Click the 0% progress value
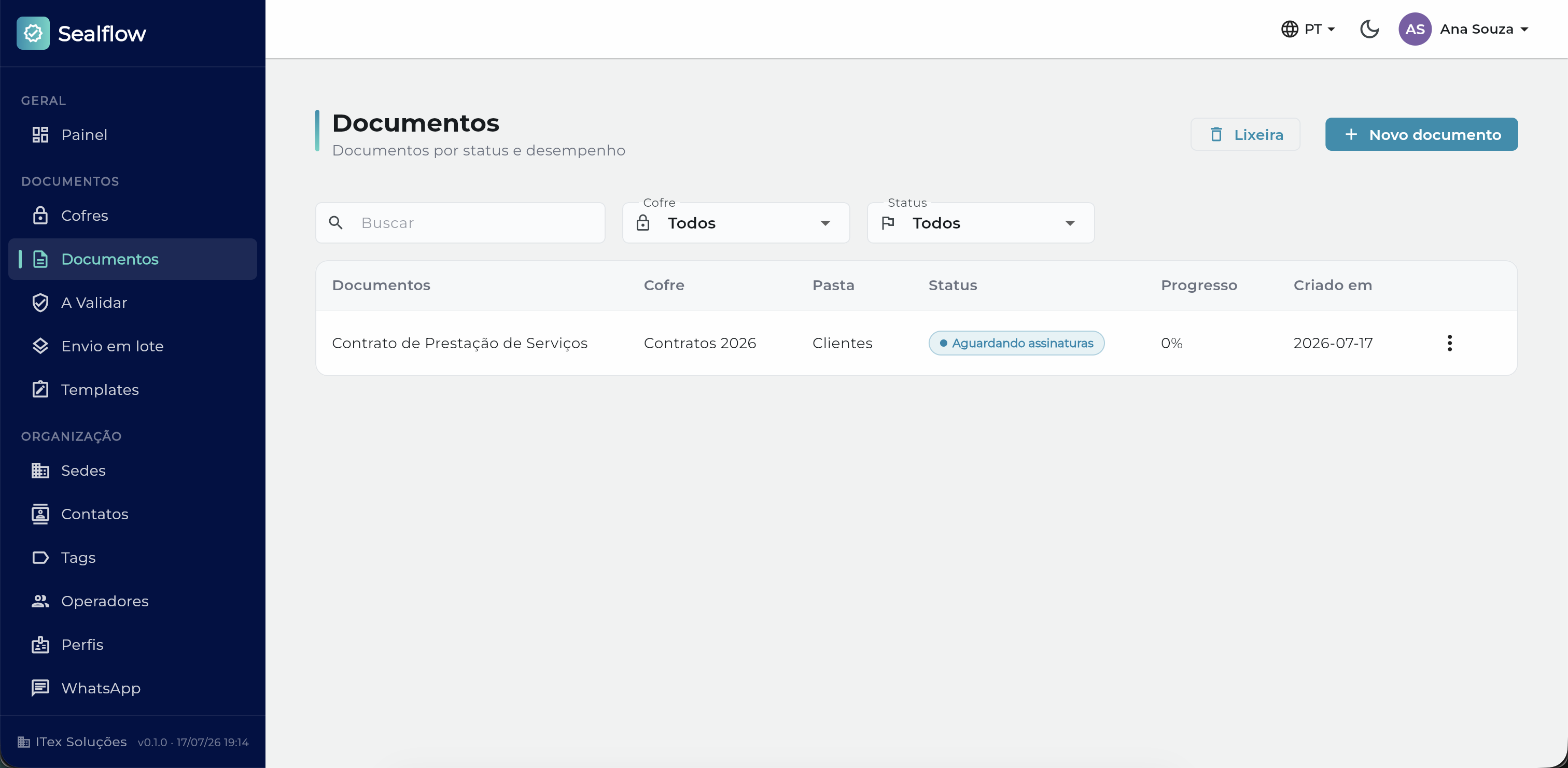This screenshot has width=1568, height=768. [1171, 343]
